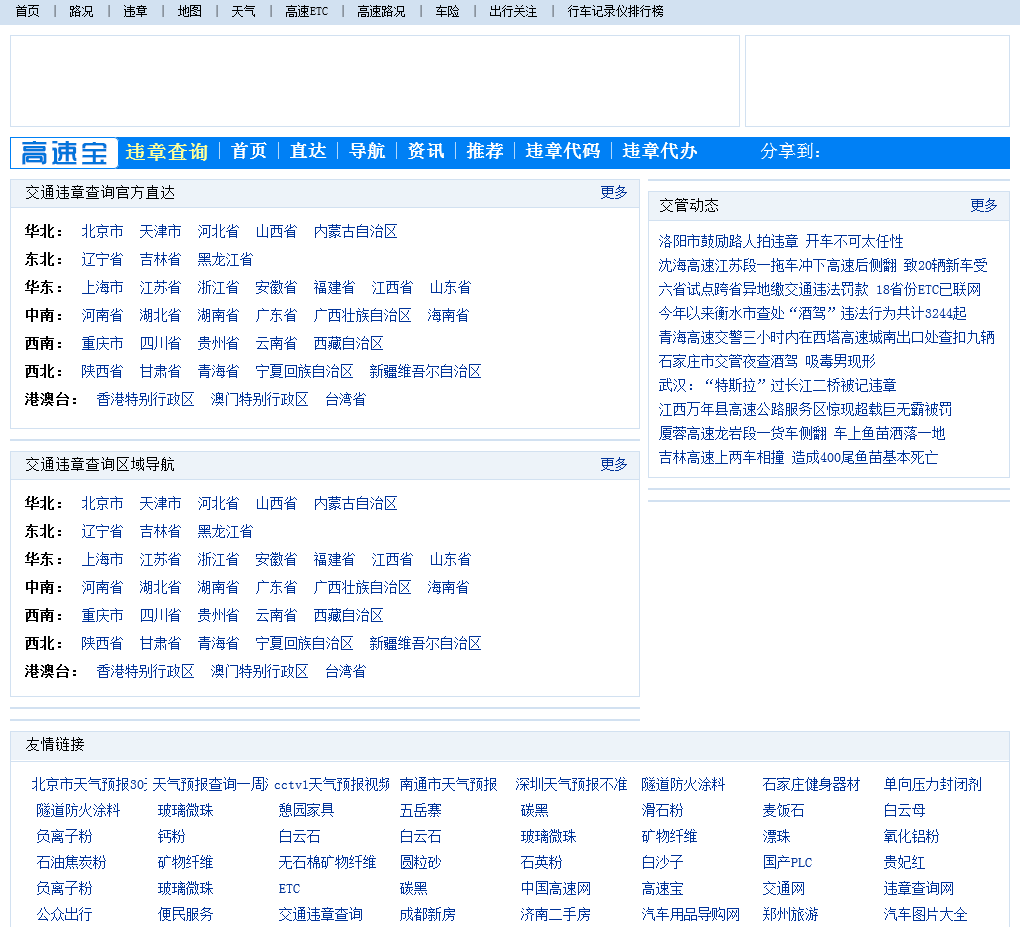This screenshot has width=1020, height=927.
Task: Open friend link 憩园家具
Action: (x=306, y=811)
